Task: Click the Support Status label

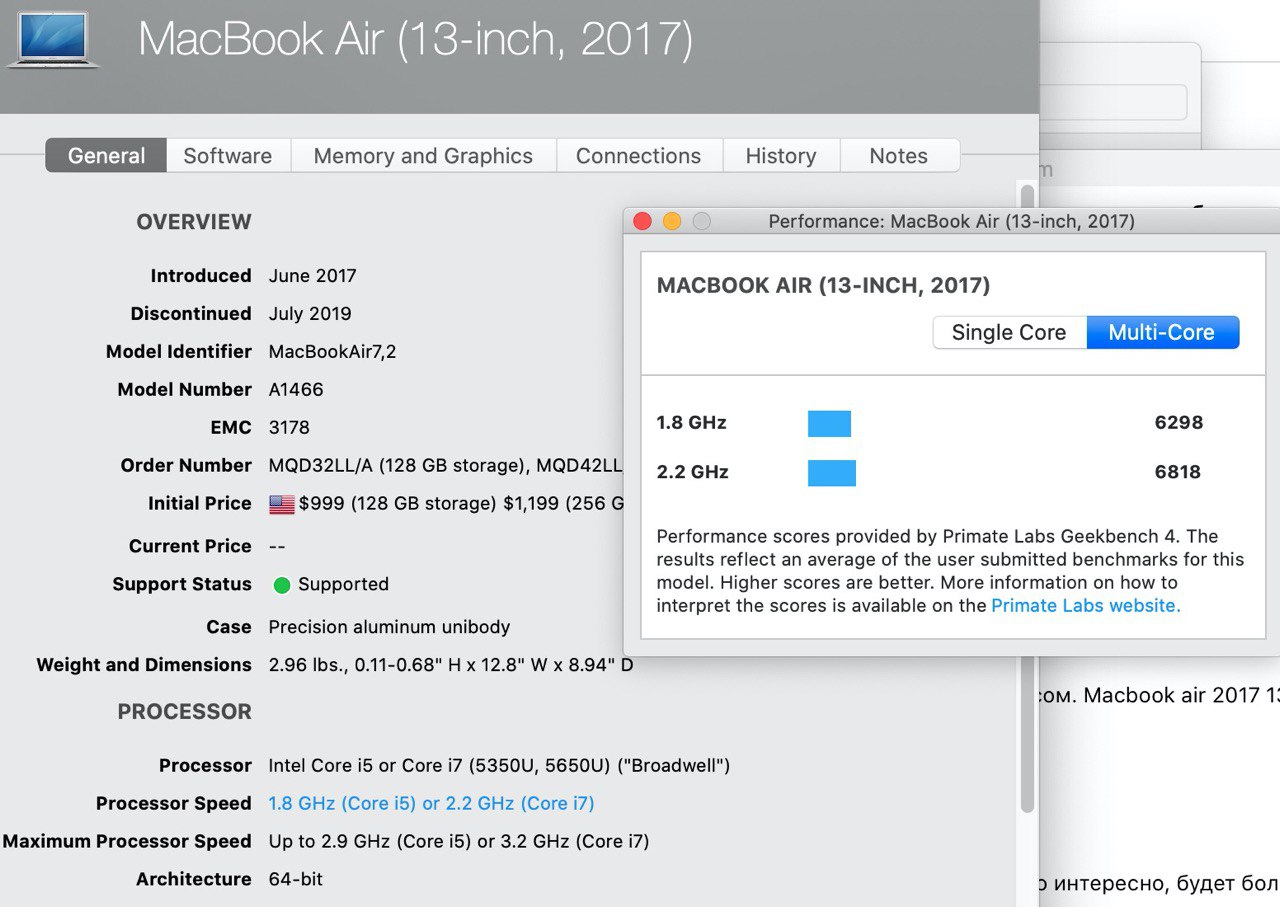Action: 182,585
